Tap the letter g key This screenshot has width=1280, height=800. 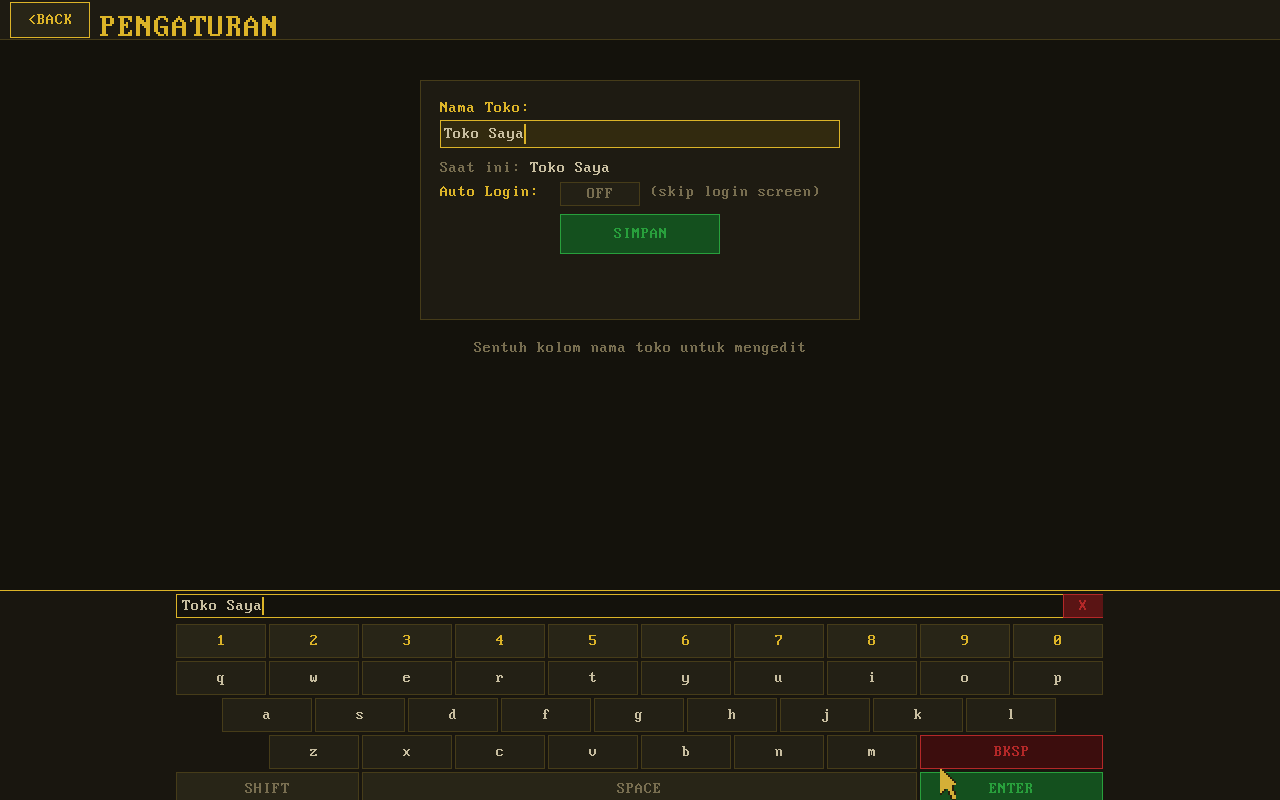tap(639, 715)
